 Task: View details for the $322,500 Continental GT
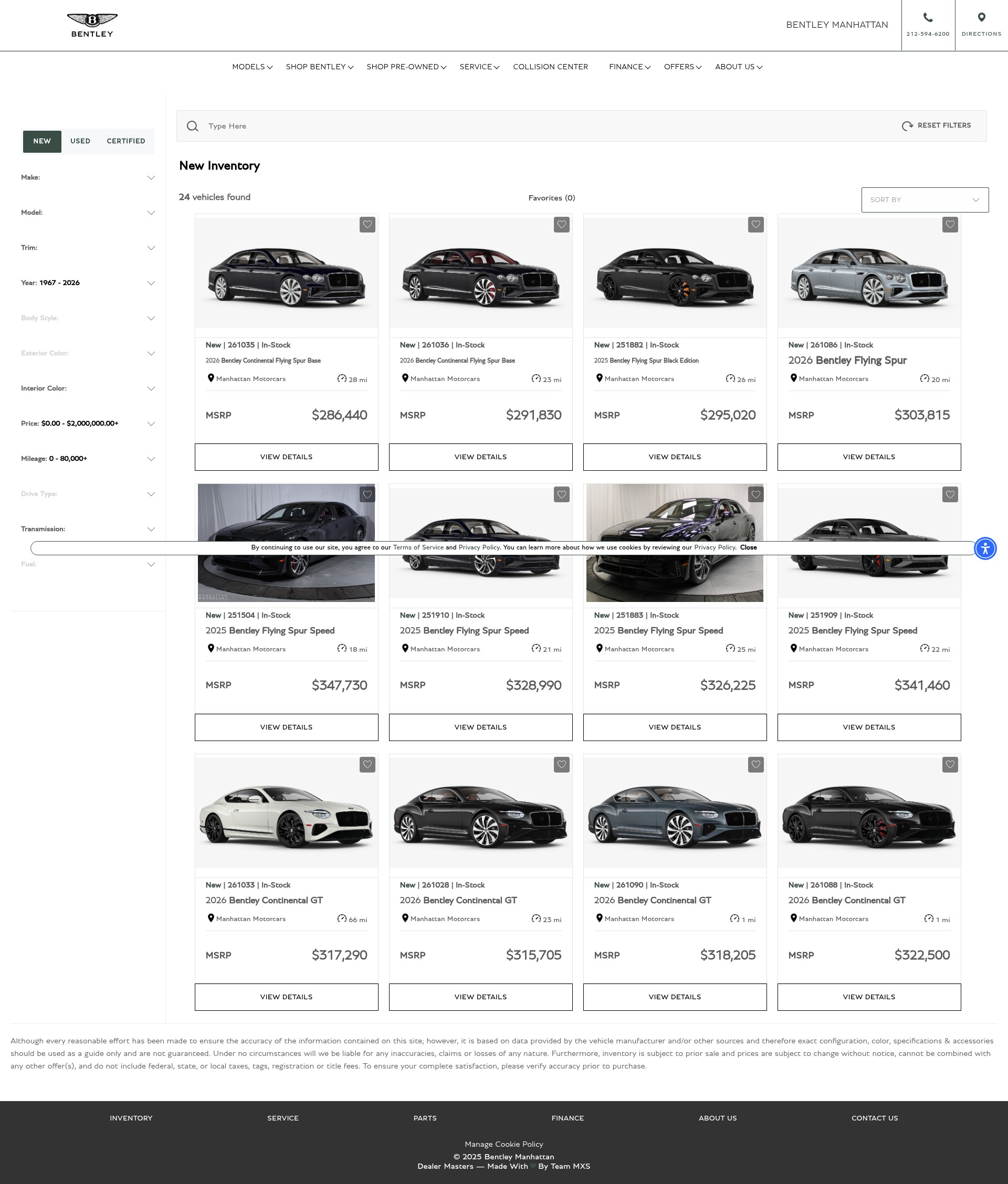869,997
